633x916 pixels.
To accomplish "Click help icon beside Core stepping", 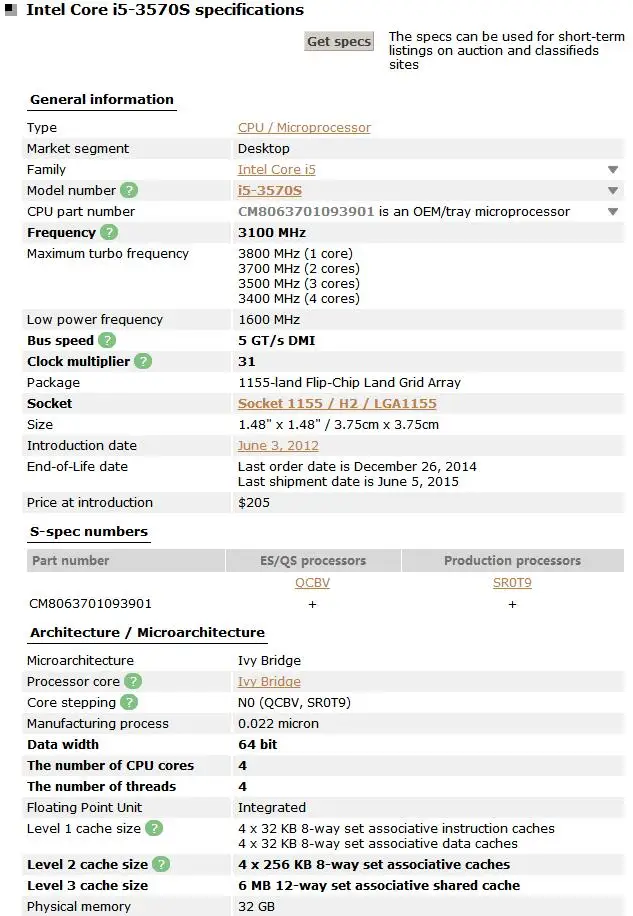I will pos(130,702).
